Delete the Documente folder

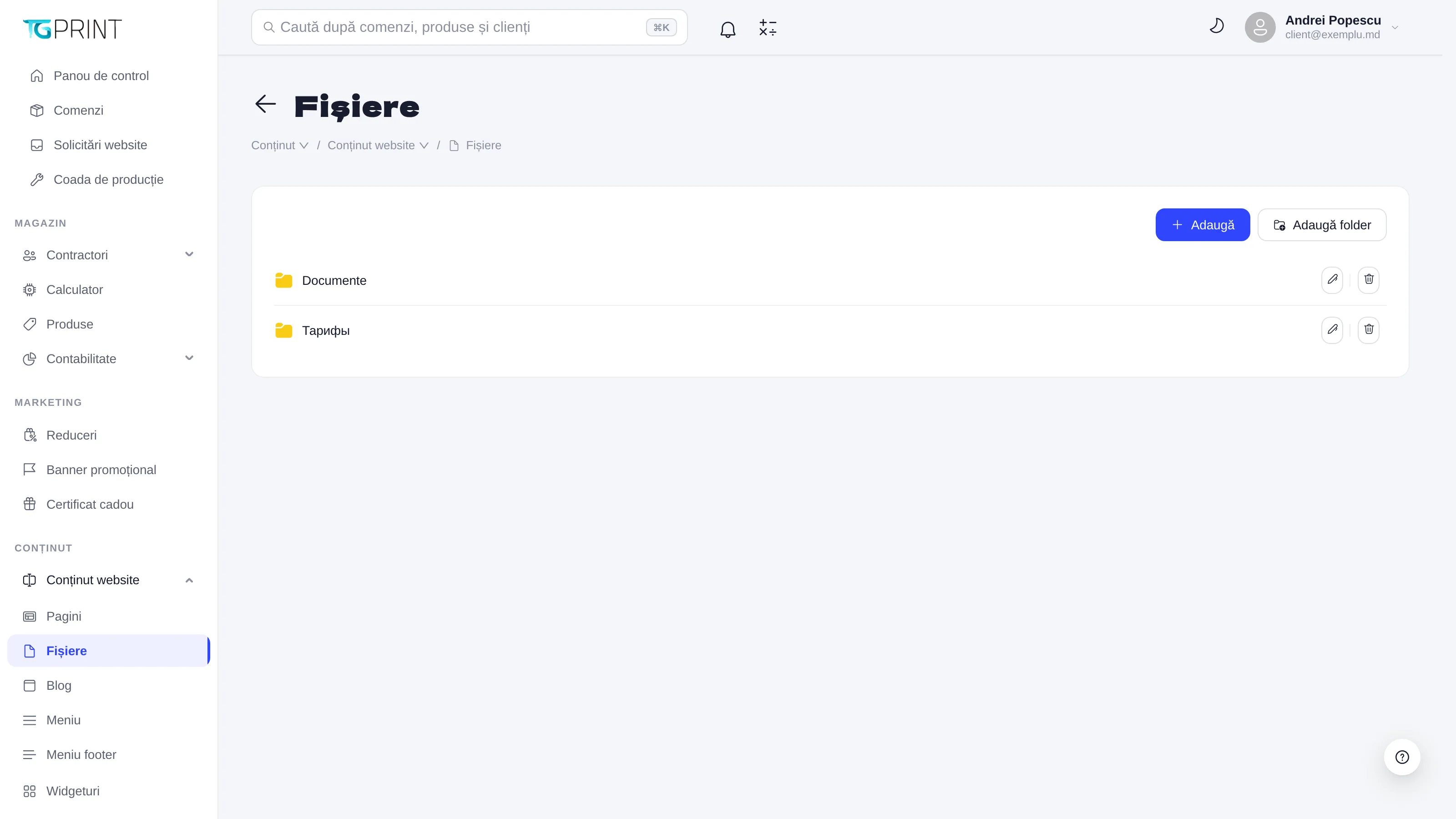coord(1368,280)
